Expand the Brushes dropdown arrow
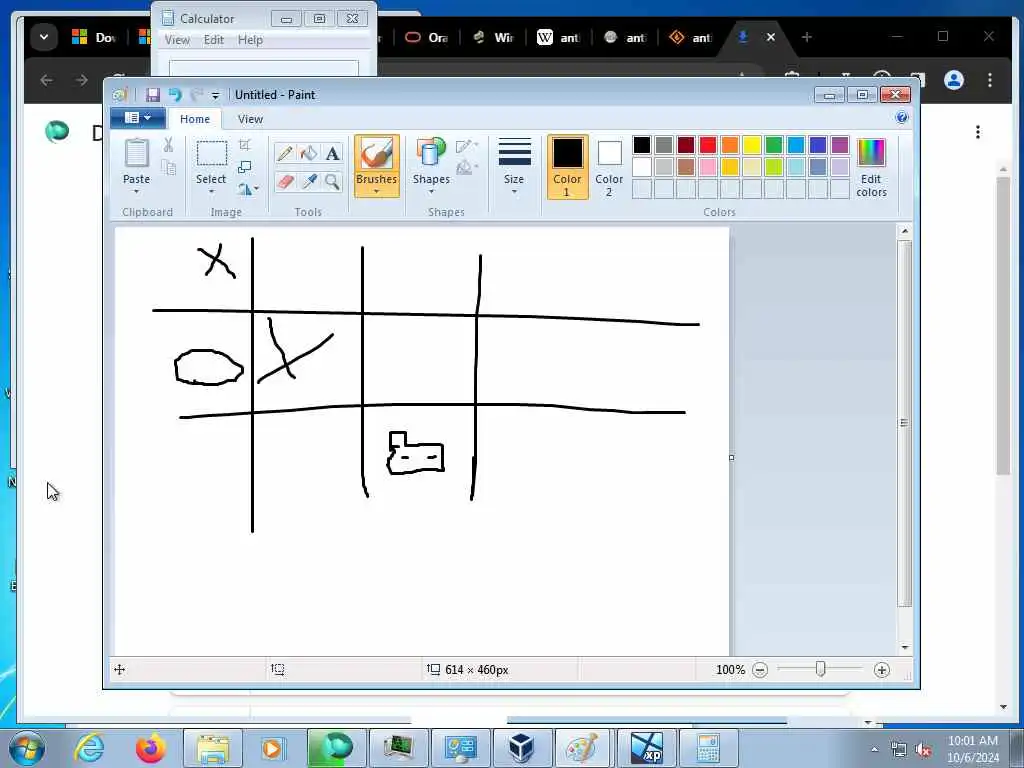Image resolution: width=1024 pixels, height=768 pixels. (x=377, y=192)
